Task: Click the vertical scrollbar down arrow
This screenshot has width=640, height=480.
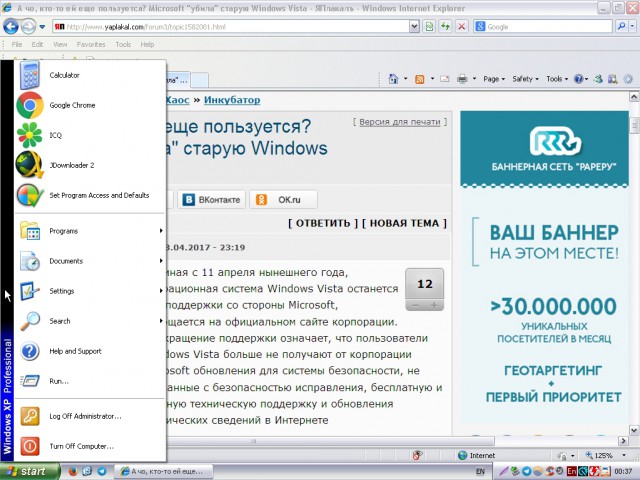Action: (633, 430)
